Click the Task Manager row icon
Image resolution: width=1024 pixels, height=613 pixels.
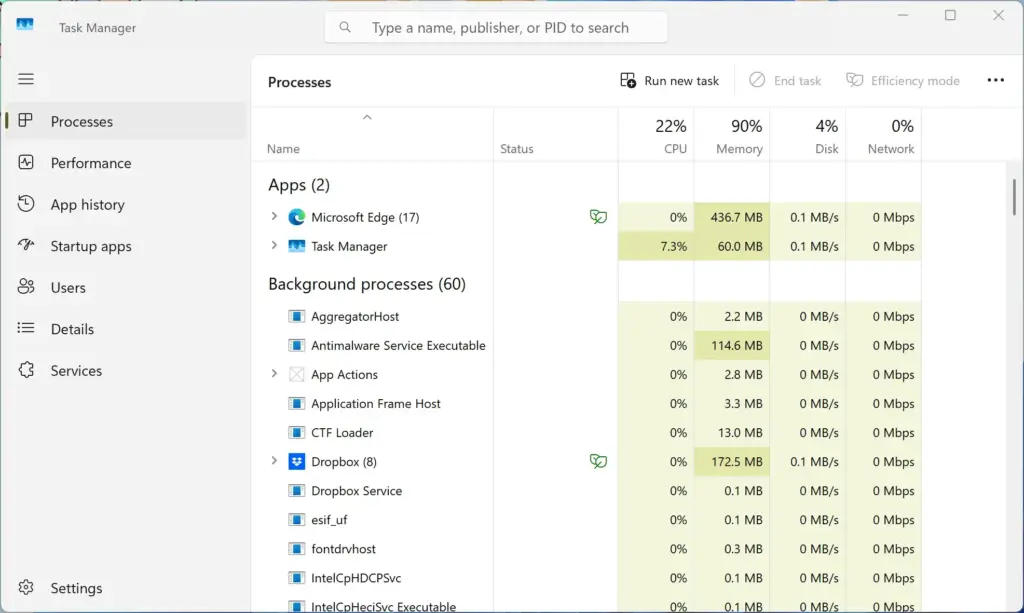pos(296,246)
